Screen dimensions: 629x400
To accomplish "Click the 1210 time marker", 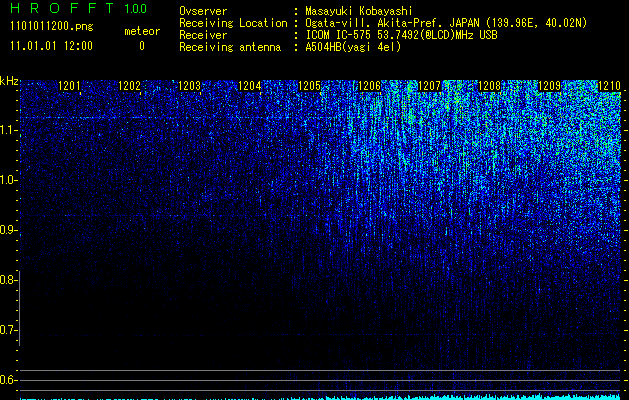I will click(x=609, y=86).
